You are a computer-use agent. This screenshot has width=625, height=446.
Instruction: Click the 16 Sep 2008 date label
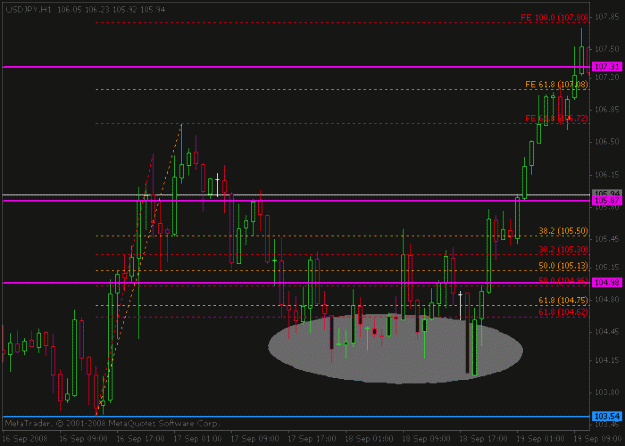pyautogui.click(x=25, y=439)
